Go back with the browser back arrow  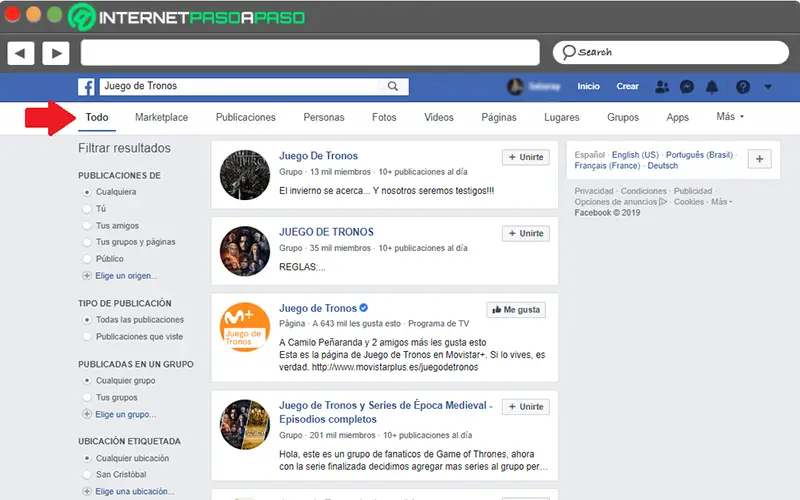click(20, 53)
